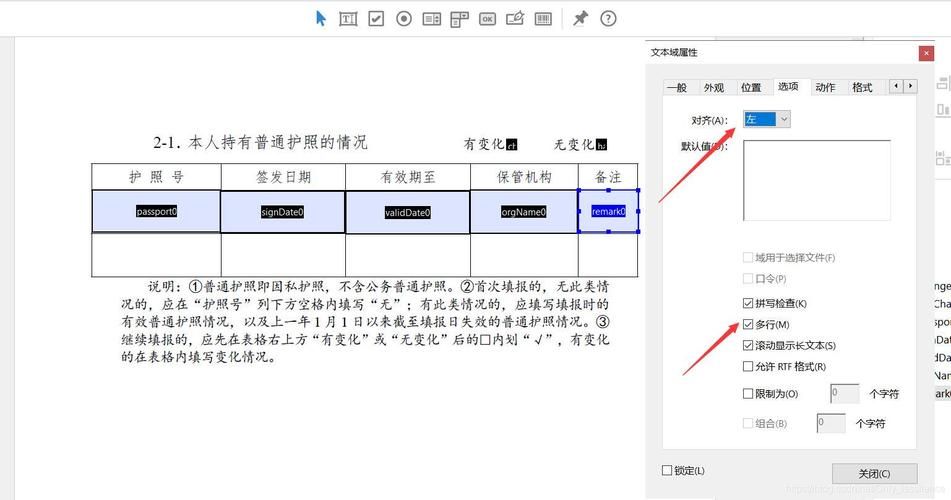Click the 保管机构 column header text
Screen dimensions: 951x500
pyautogui.click(x=525, y=177)
